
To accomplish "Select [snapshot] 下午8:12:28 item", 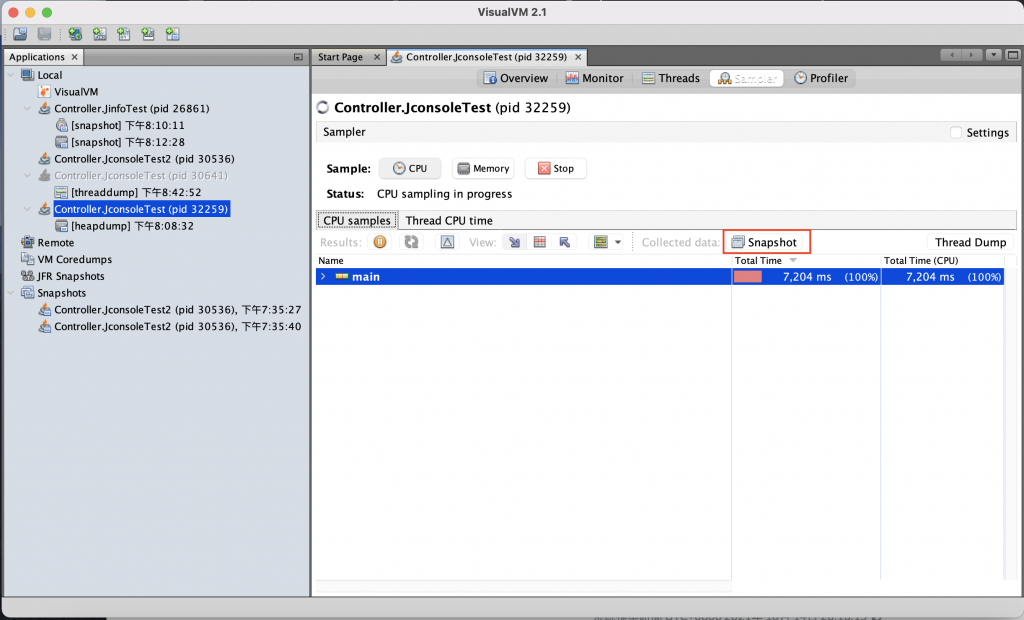I will point(127,142).
